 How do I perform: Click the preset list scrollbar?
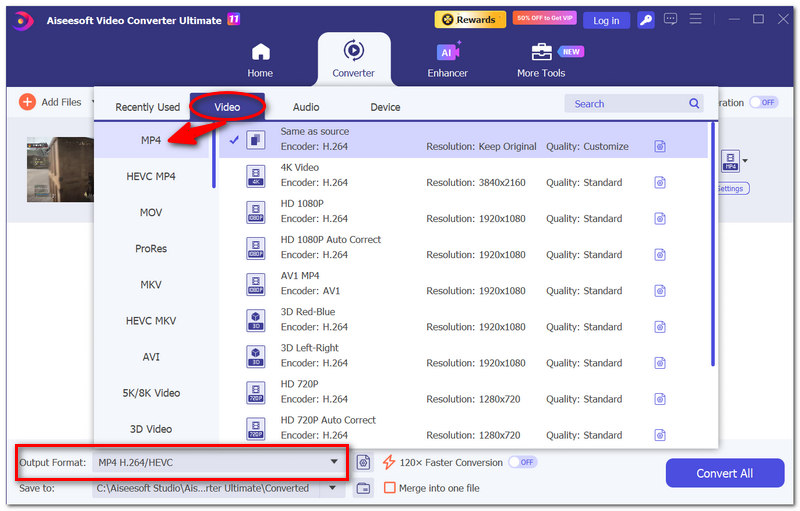pos(713,244)
